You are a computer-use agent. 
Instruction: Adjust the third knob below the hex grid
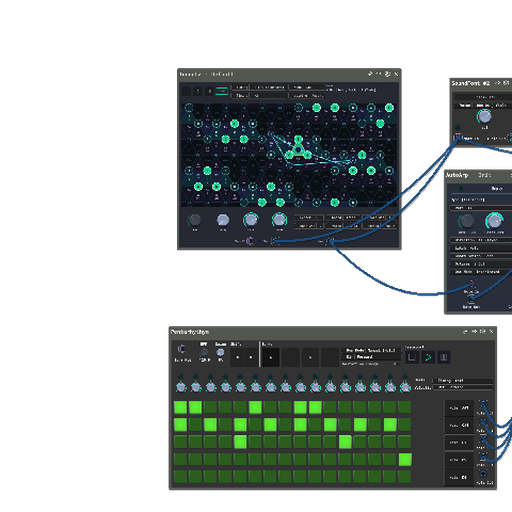click(x=251, y=220)
